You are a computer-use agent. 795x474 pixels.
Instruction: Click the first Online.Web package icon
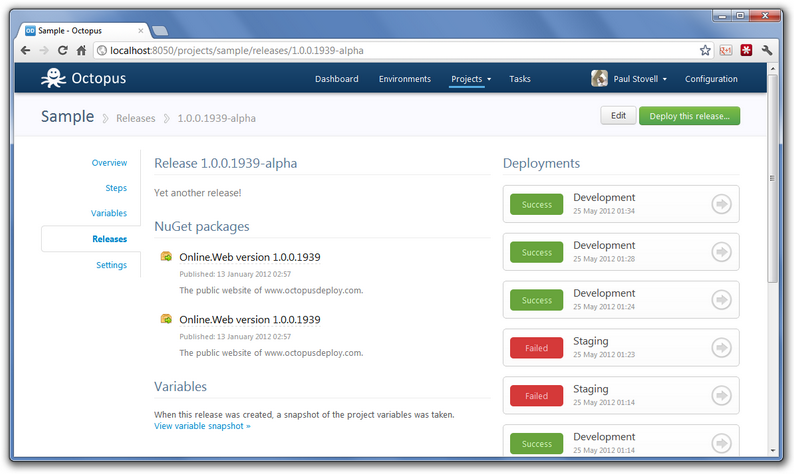(x=166, y=257)
